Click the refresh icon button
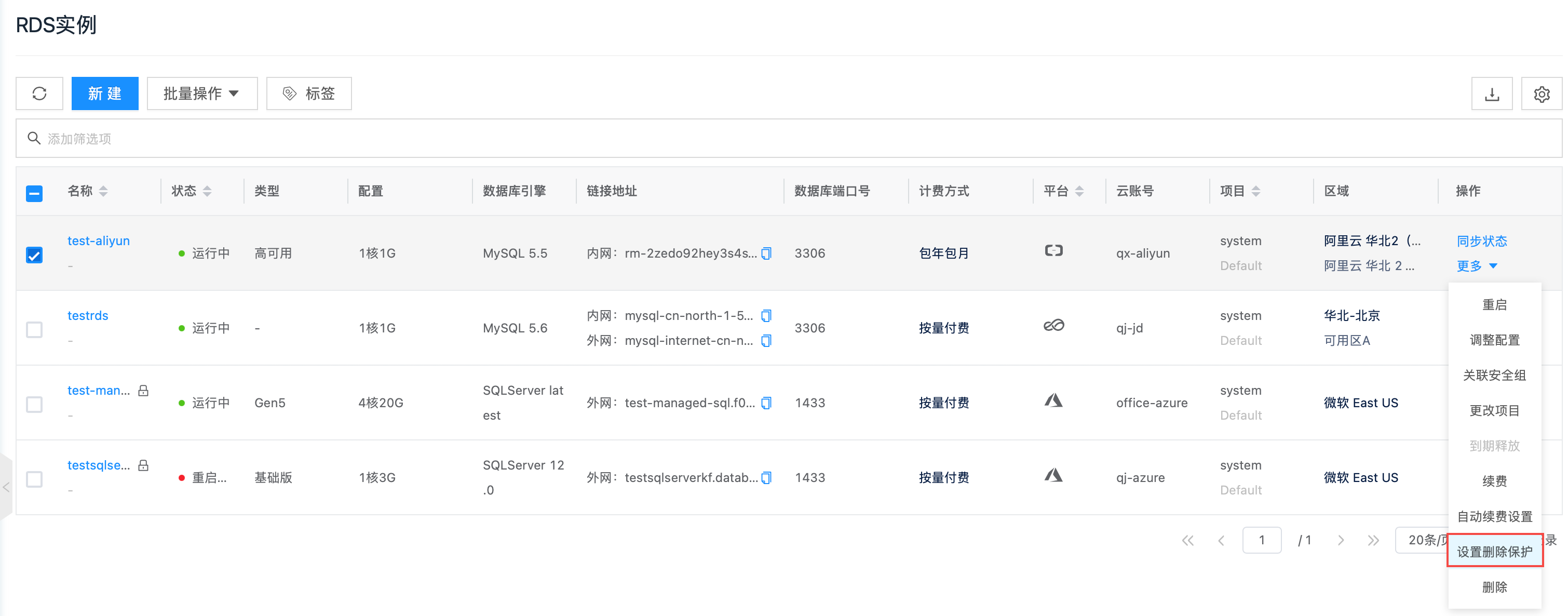1568x616 pixels. (39, 93)
